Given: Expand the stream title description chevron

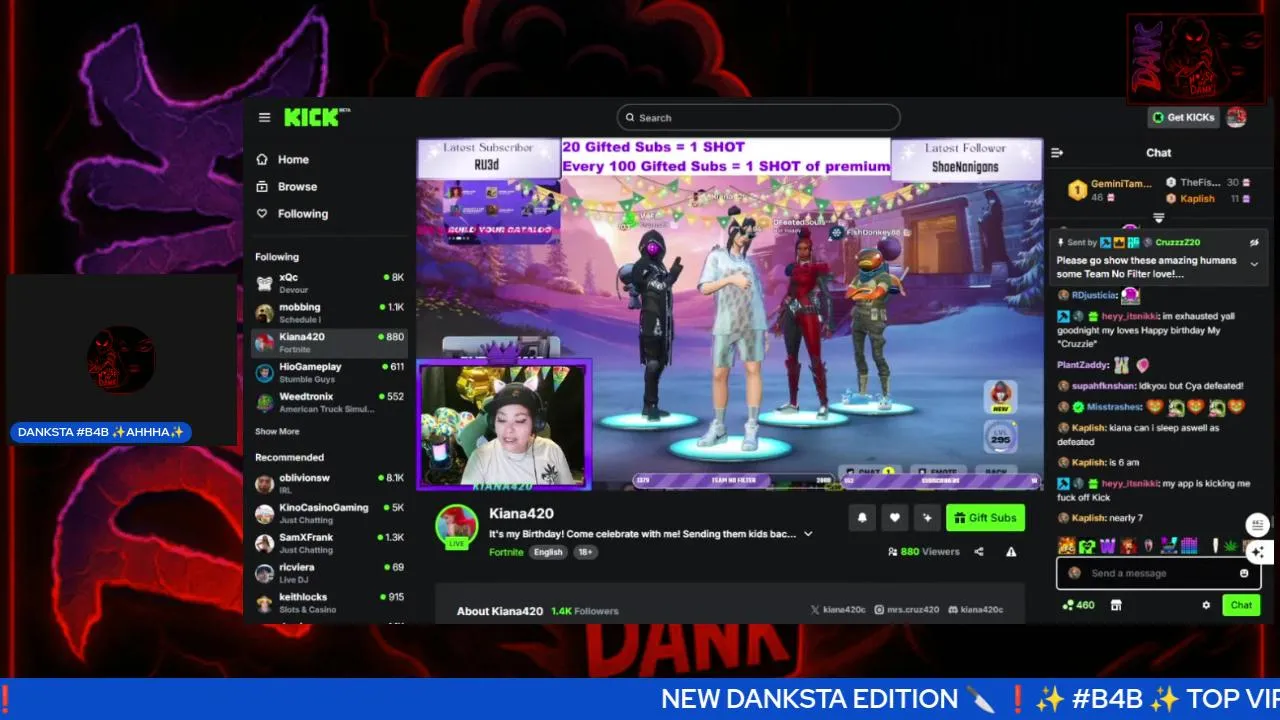Looking at the screenshot, I should [808, 534].
